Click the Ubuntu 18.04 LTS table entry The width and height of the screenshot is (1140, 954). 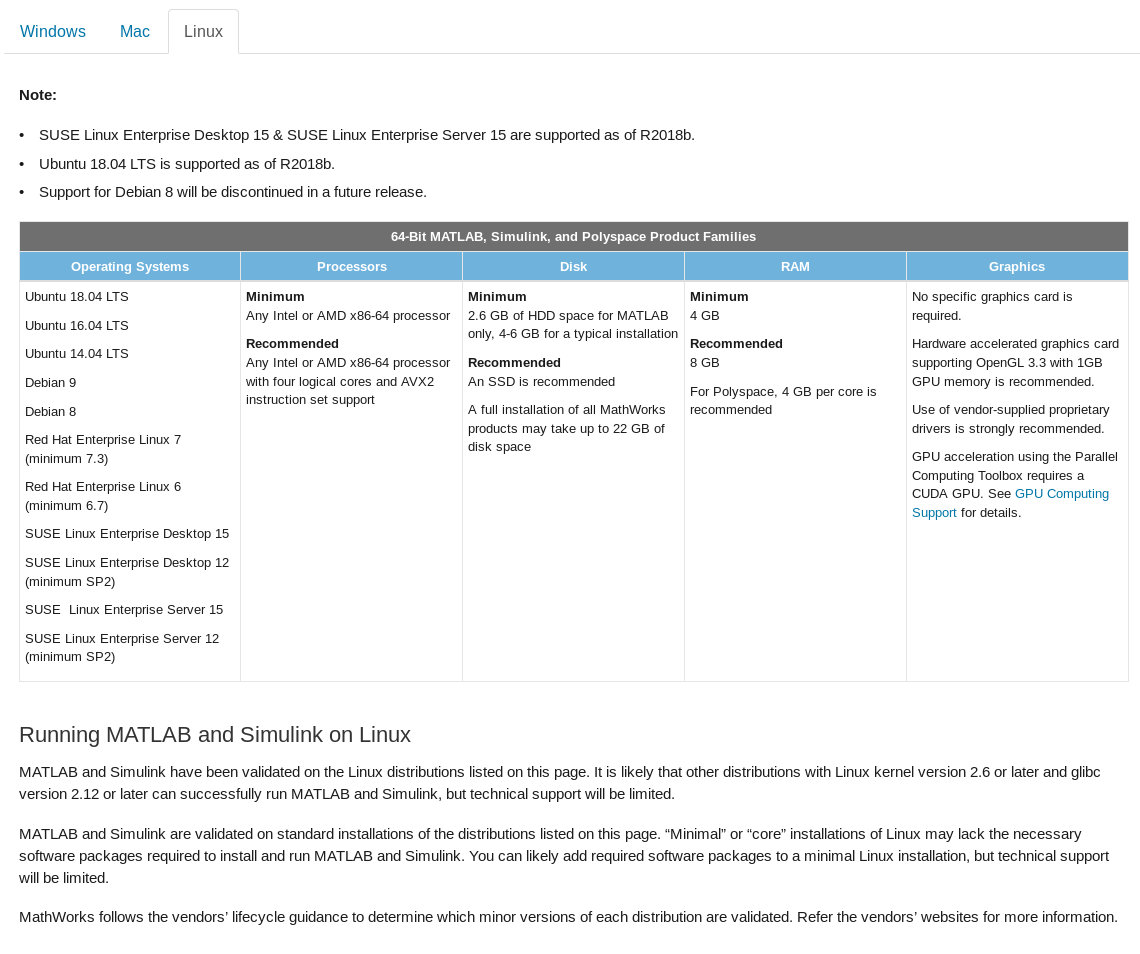click(76, 297)
